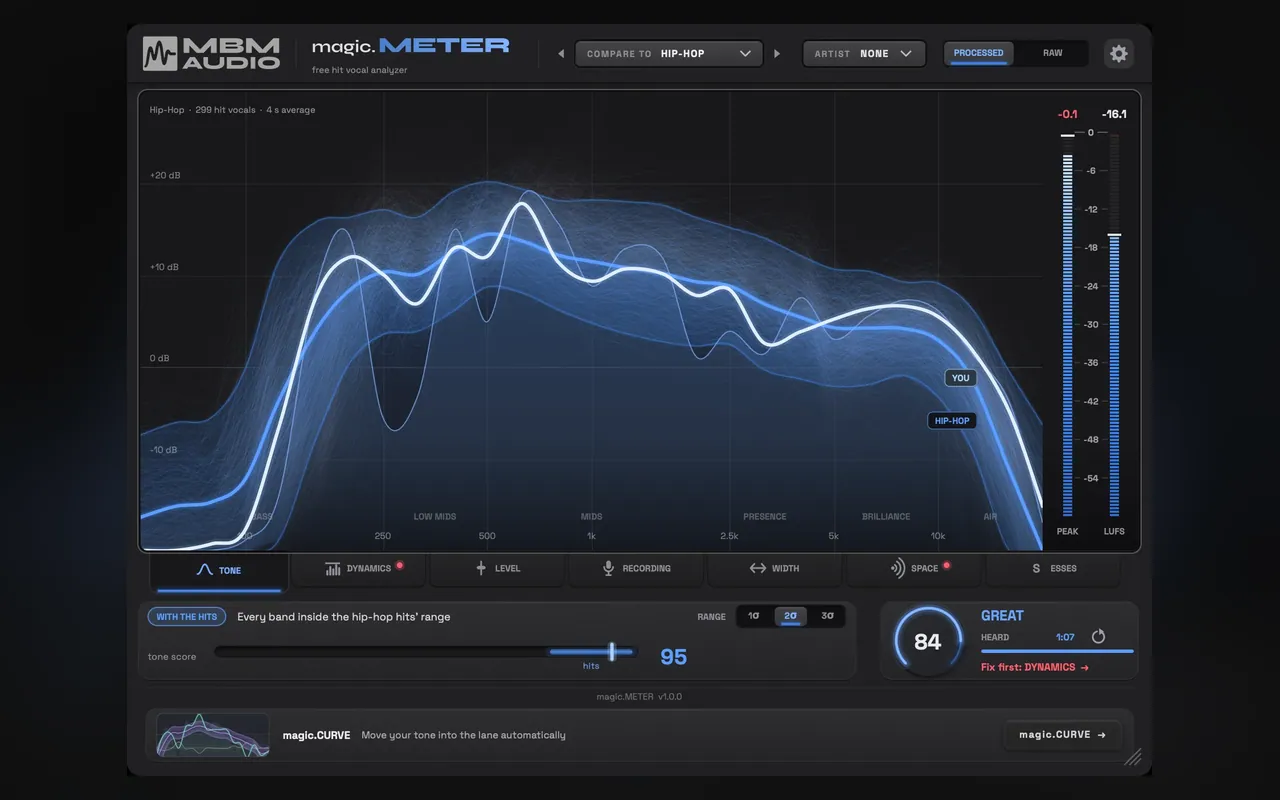Open the Level tab
Screen dimensions: 1280x800
coord(497,569)
